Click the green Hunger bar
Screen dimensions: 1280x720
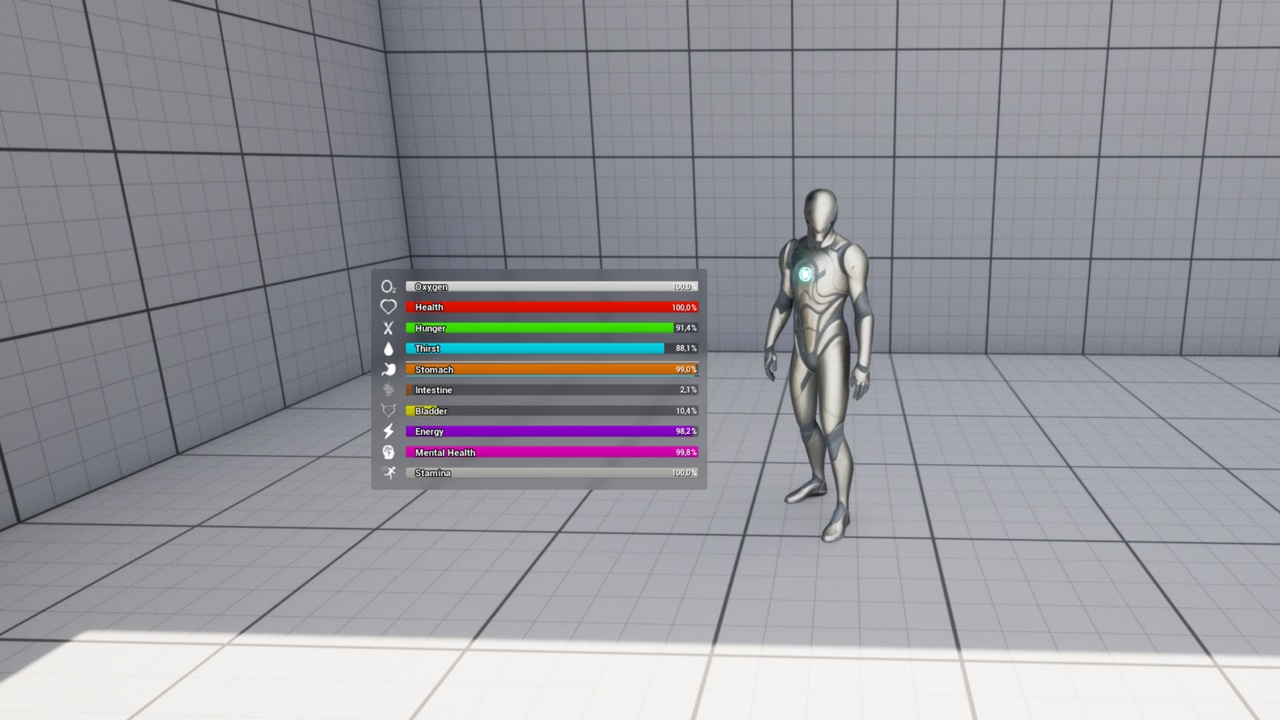click(552, 328)
